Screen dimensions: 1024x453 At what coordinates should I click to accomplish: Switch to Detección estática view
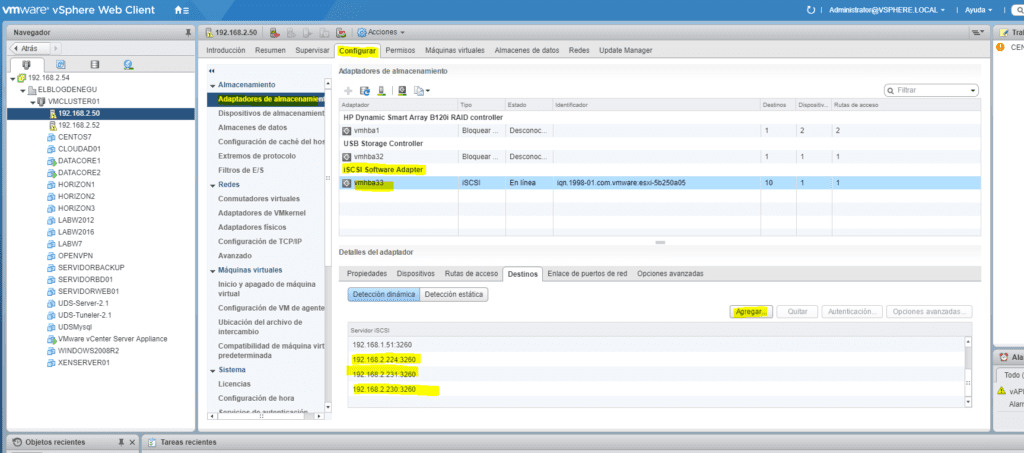(454, 294)
